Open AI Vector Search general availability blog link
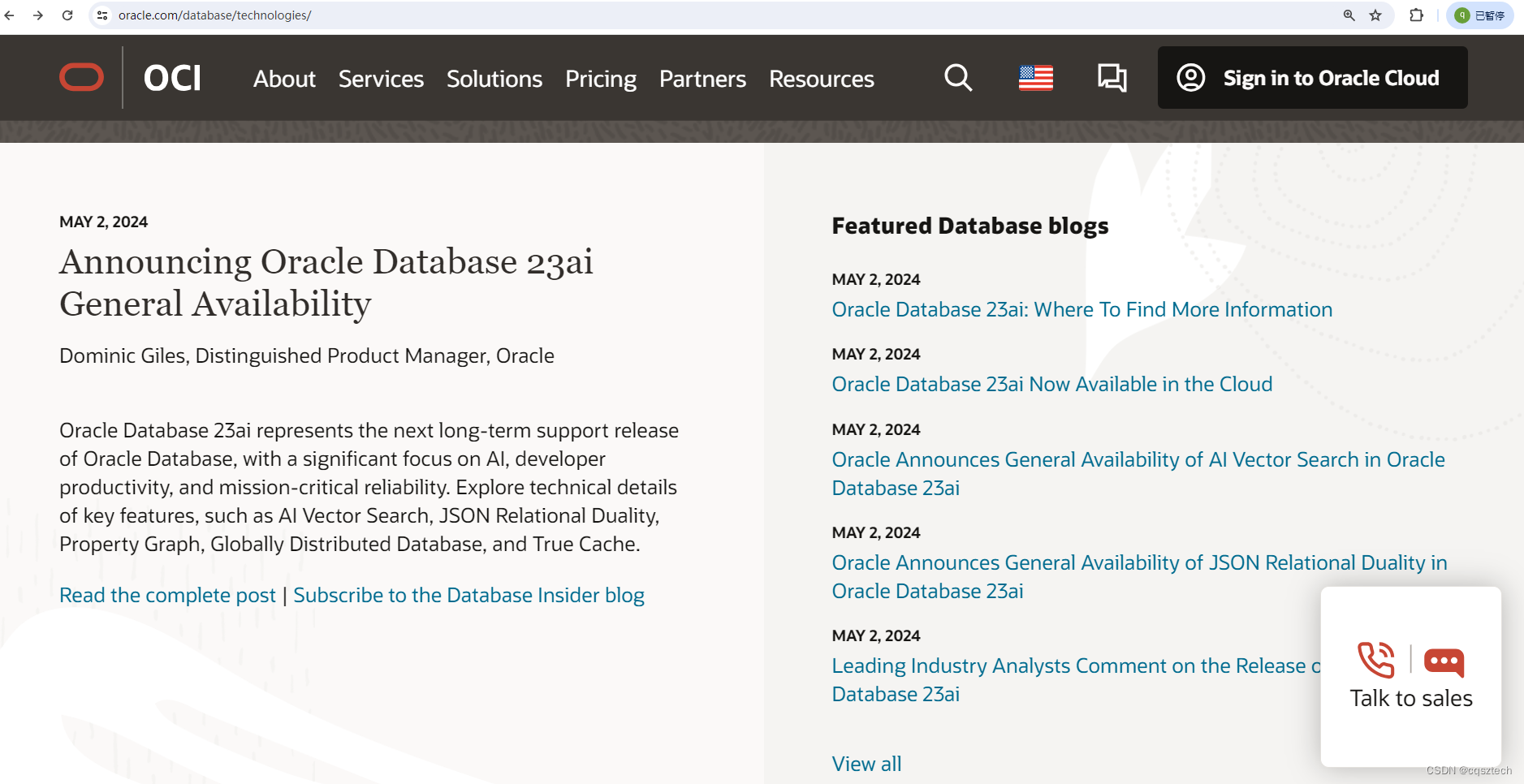This screenshot has height=784, width=1524. [1138, 473]
